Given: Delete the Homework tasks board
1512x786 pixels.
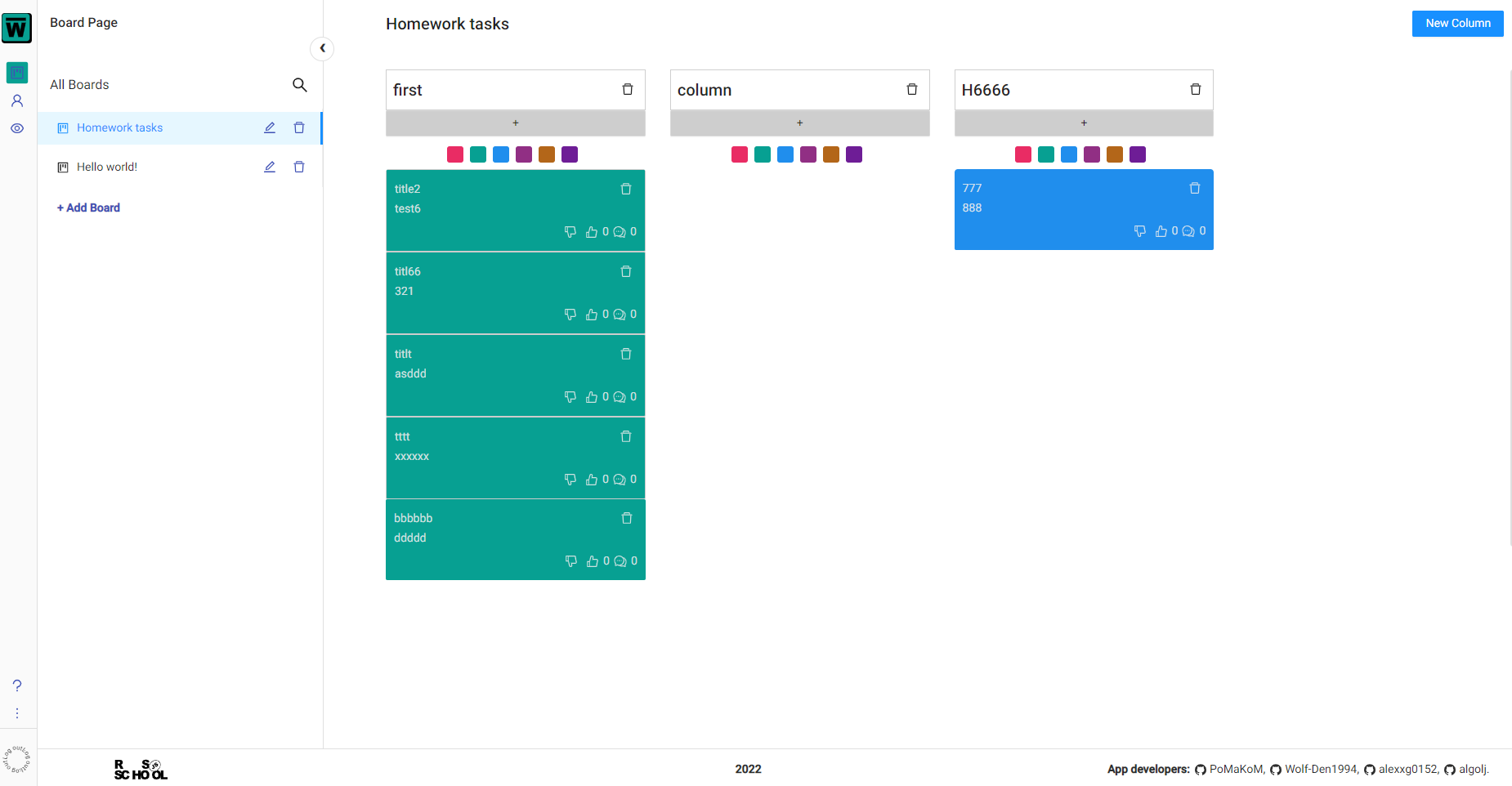Looking at the screenshot, I should (299, 127).
